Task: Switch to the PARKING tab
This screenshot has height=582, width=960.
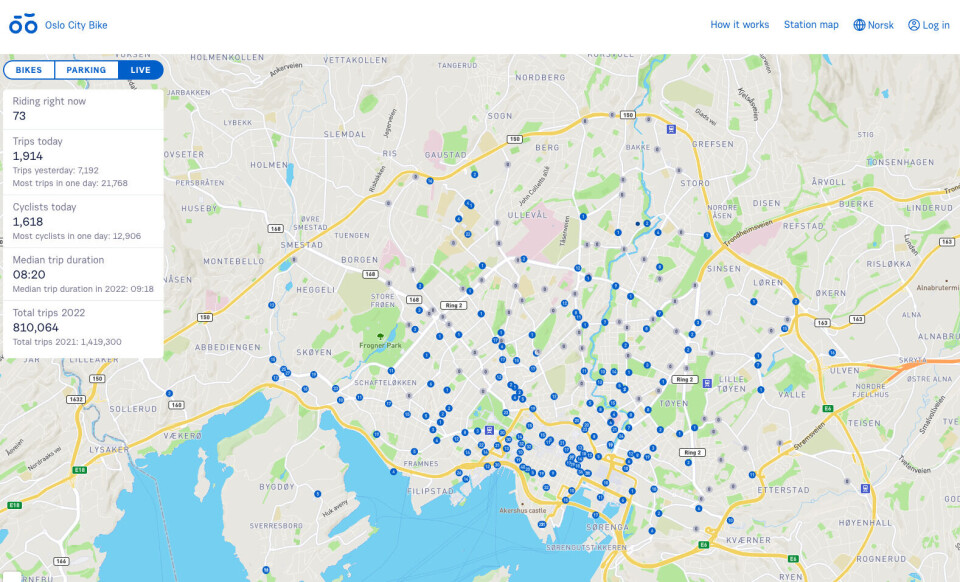Action: (x=84, y=70)
